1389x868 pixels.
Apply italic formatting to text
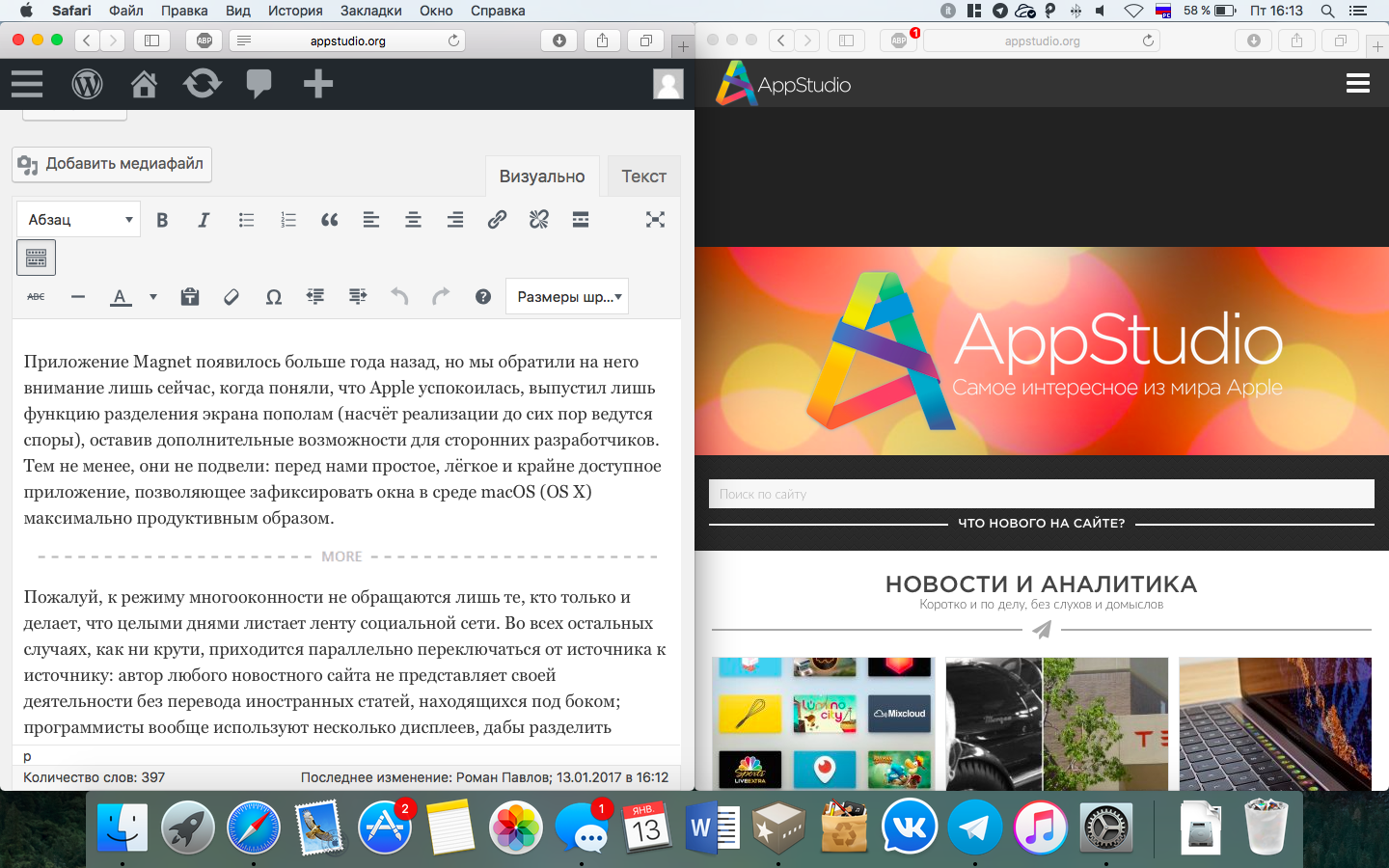(x=204, y=220)
